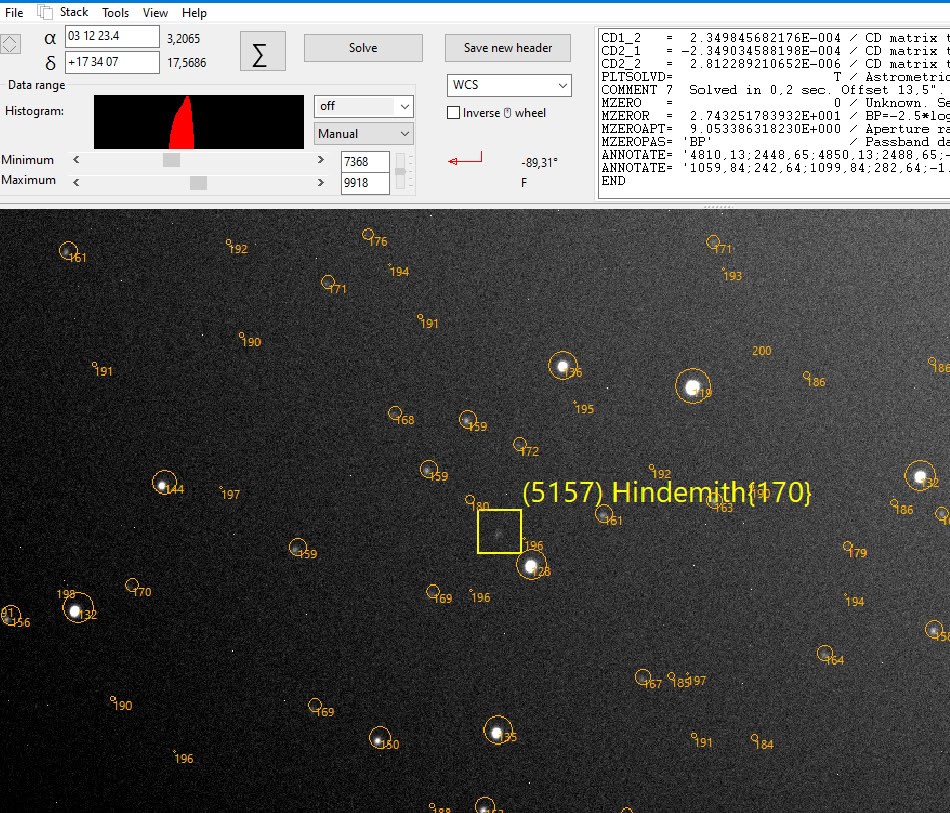The image size is (950, 813).
Task: Click the FITS header text area
Action: click(x=774, y=113)
